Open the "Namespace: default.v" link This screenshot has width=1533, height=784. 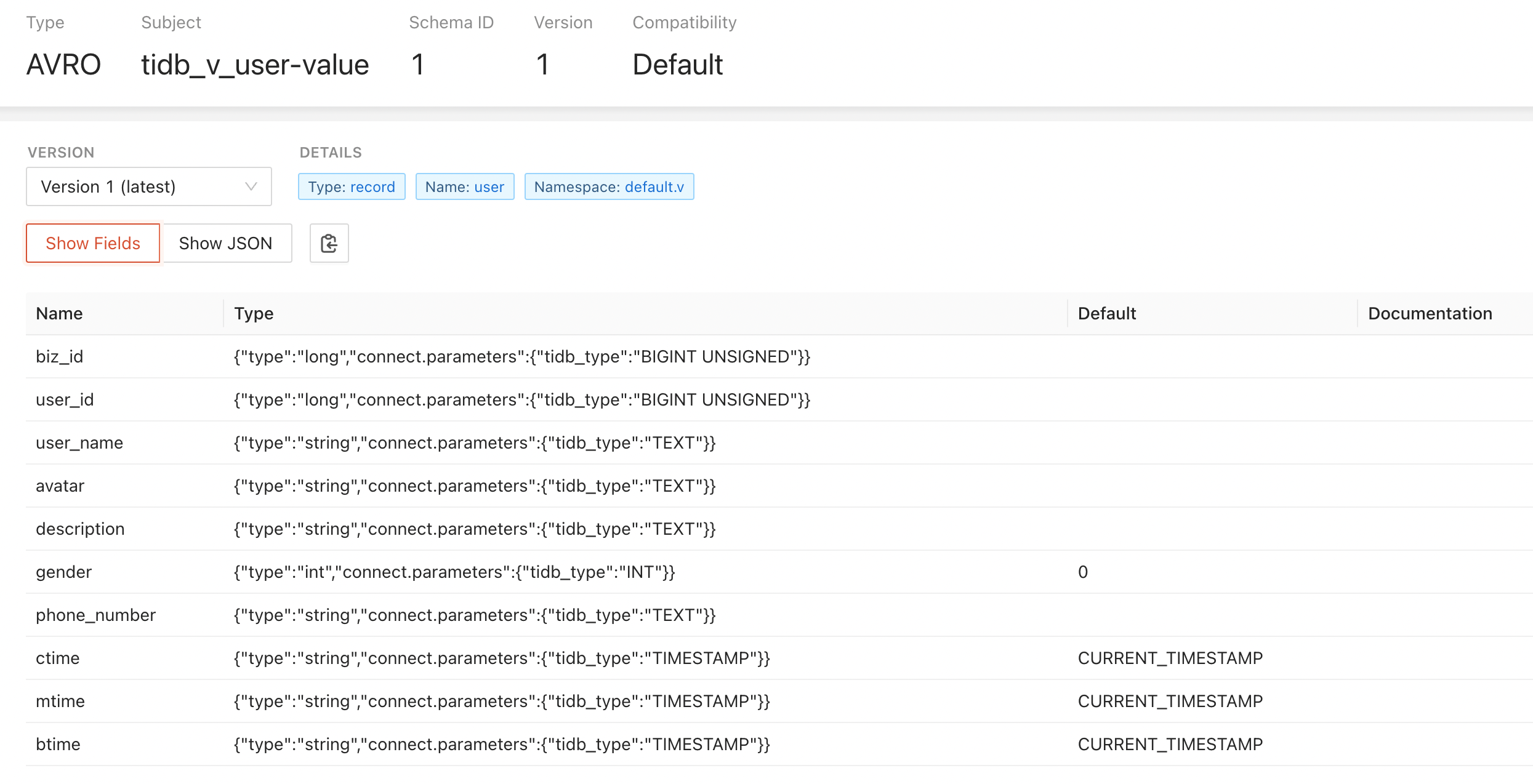click(x=609, y=186)
